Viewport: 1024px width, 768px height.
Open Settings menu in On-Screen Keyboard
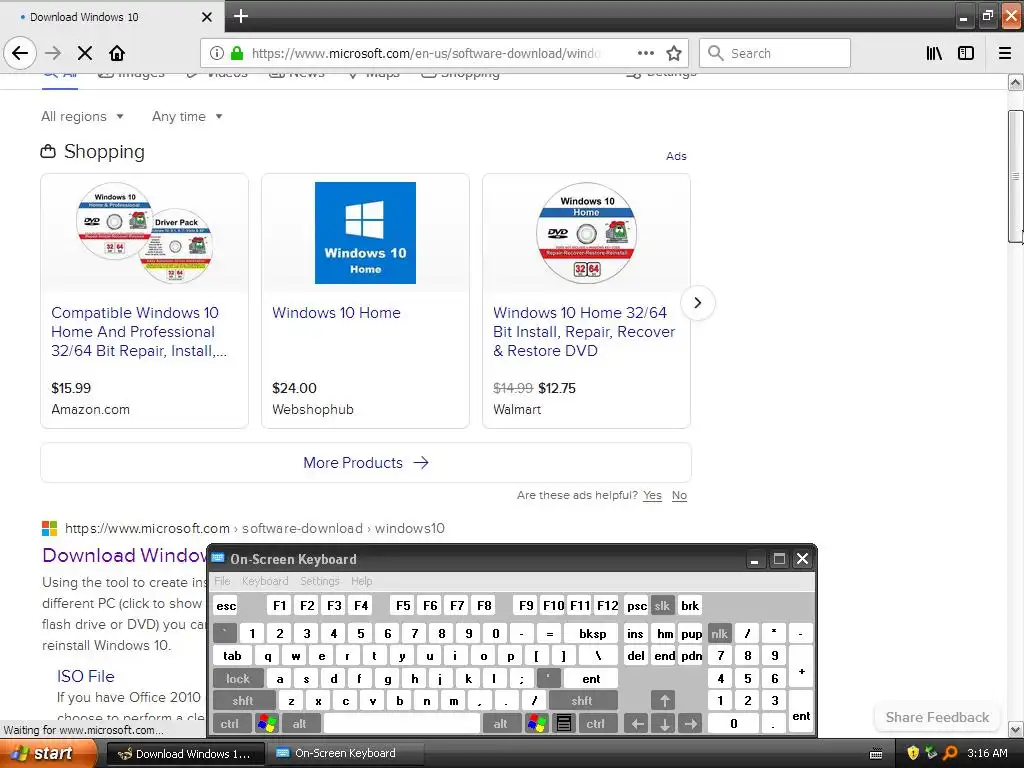[x=319, y=581]
